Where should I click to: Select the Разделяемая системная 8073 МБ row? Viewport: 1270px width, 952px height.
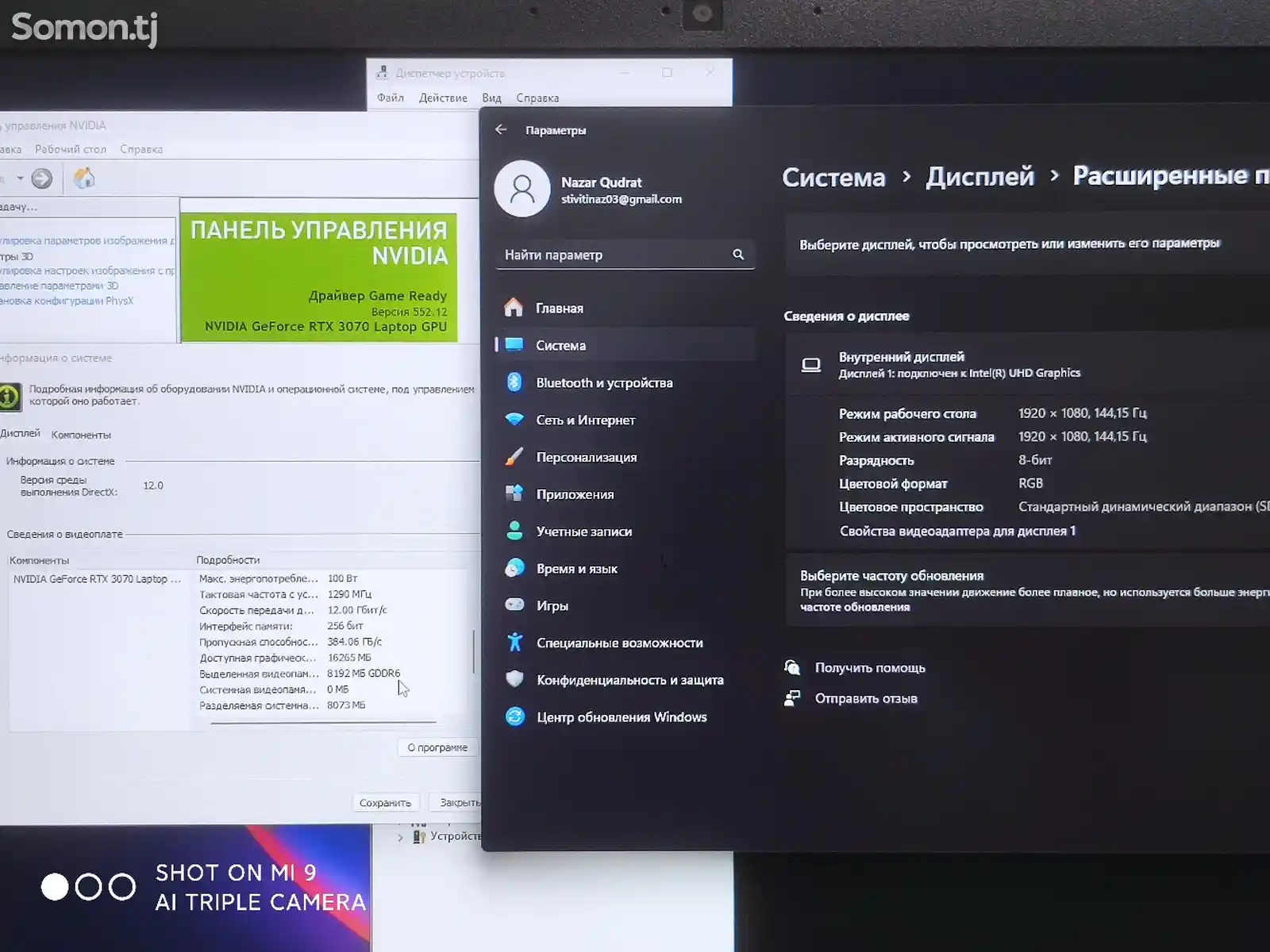(283, 705)
